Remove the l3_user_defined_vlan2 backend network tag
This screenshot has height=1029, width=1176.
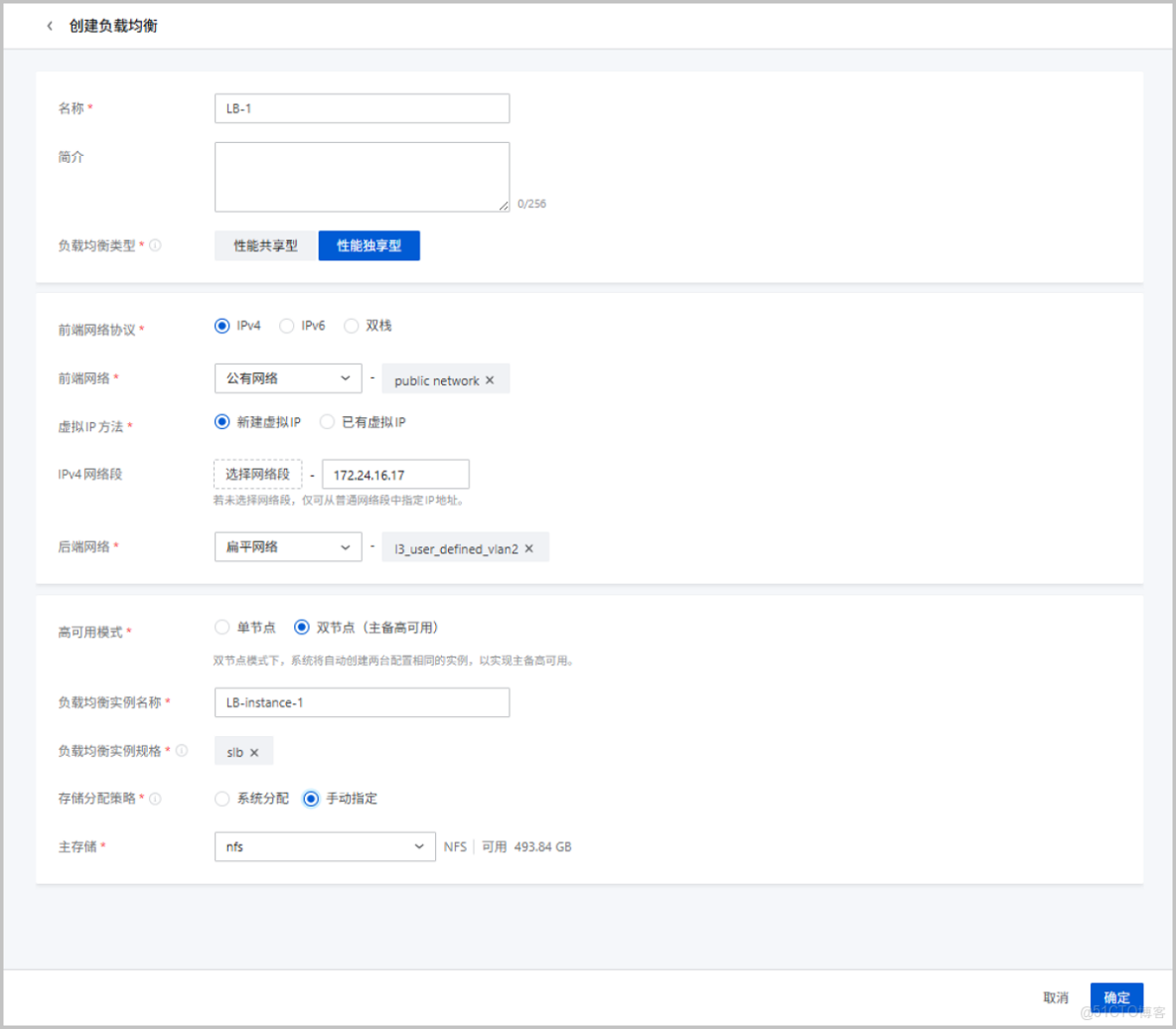pyautogui.click(x=529, y=547)
